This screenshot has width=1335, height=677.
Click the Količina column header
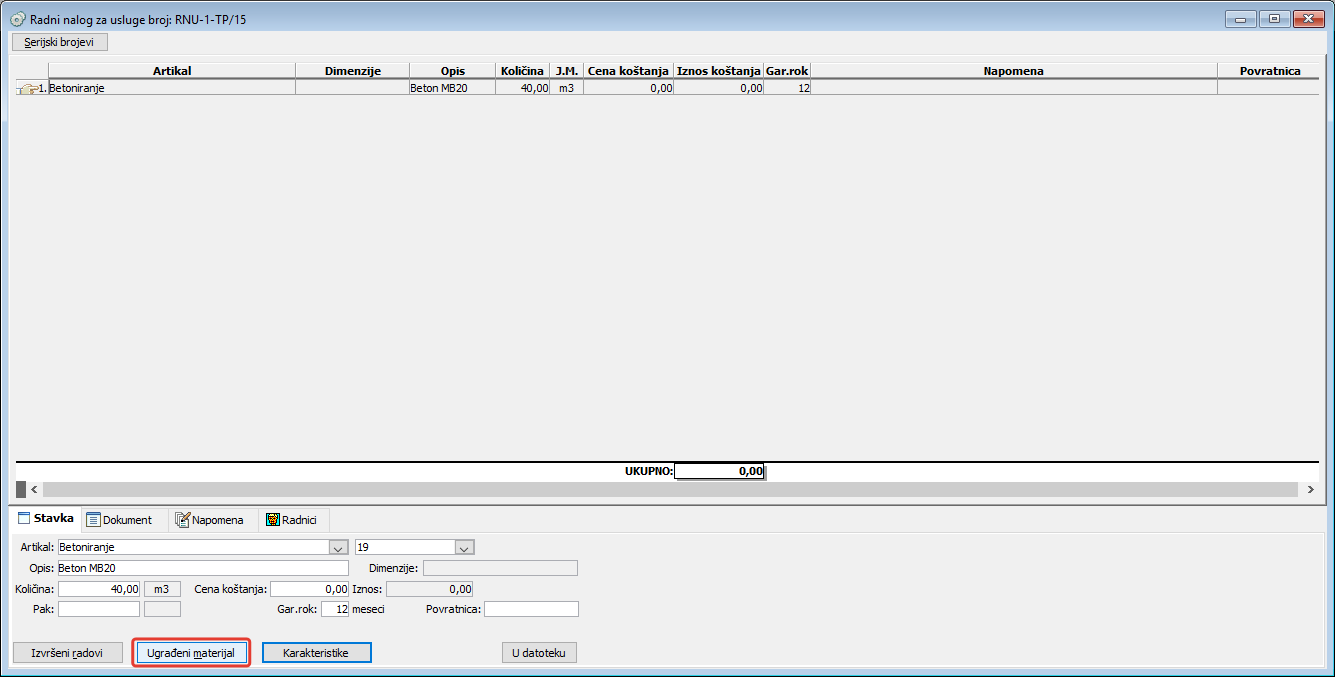click(522, 71)
